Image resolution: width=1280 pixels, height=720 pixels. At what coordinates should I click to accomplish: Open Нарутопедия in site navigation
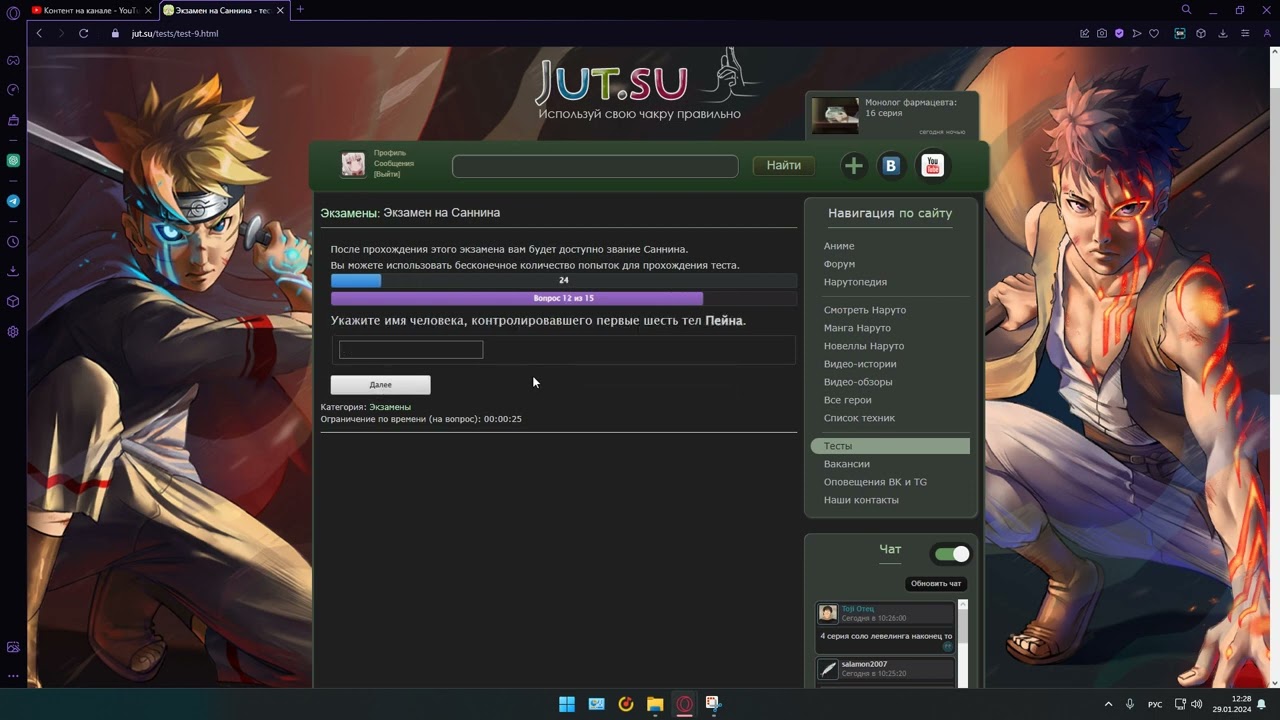pos(855,282)
